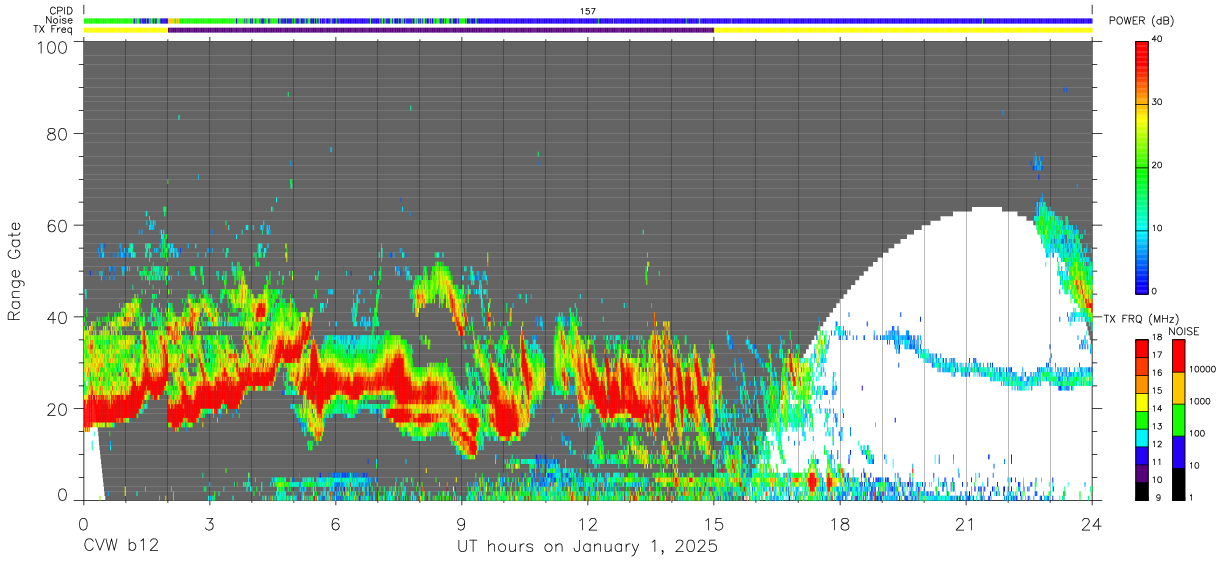
Task: Click the '14' label on the TX FRQ scale
Action: [1157, 408]
